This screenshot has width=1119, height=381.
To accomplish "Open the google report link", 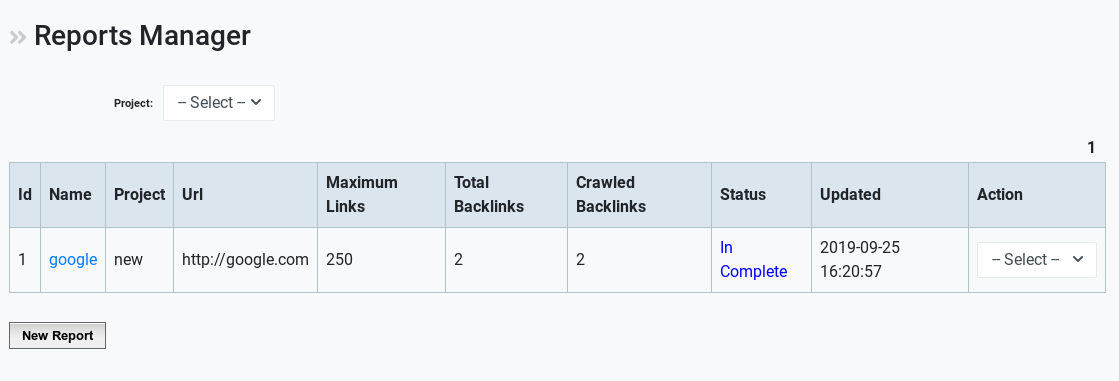I will (73, 260).
